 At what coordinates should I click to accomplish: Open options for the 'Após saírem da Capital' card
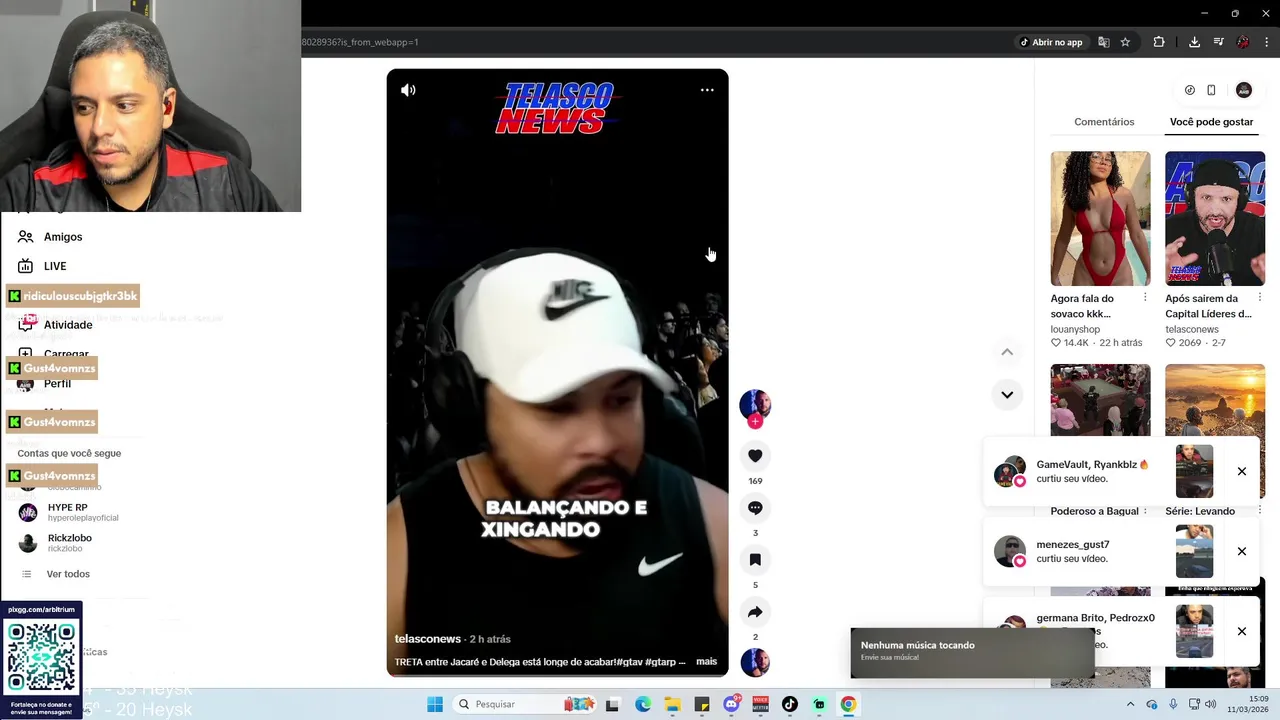tap(1260, 298)
